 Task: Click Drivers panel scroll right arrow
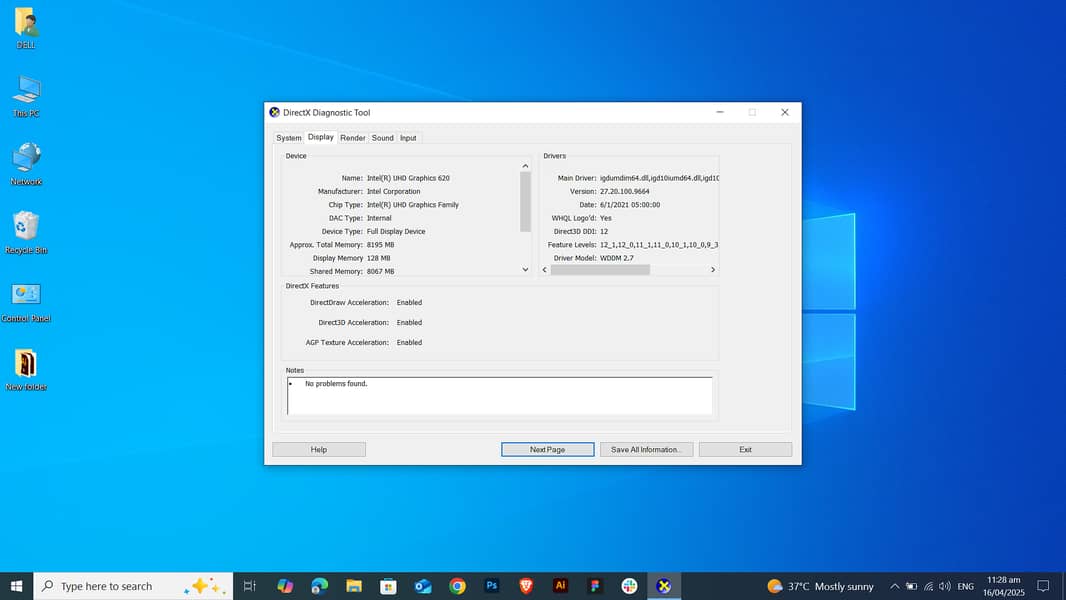[712, 270]
